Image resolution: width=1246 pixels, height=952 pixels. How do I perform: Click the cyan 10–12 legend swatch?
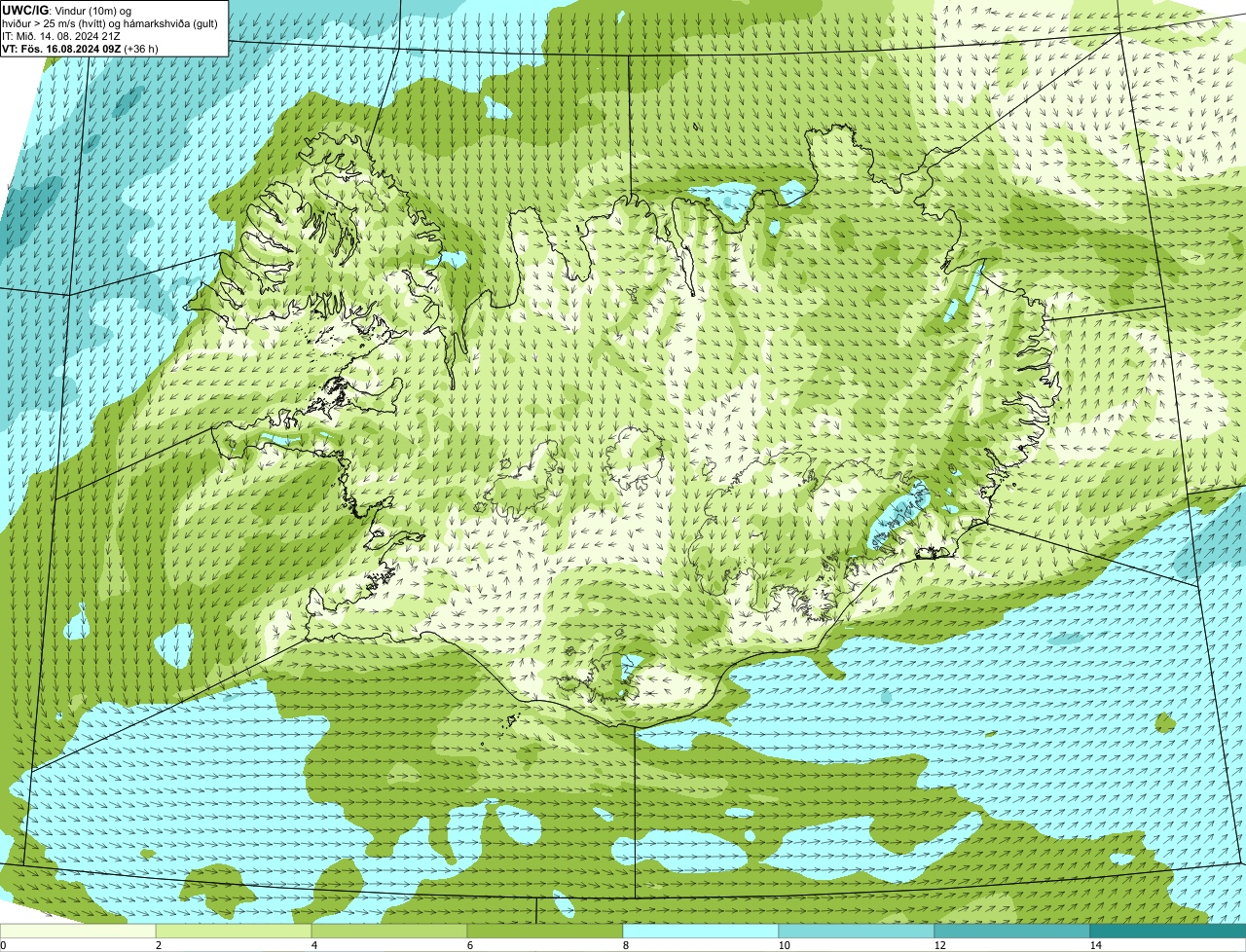[x=857, y=931]
